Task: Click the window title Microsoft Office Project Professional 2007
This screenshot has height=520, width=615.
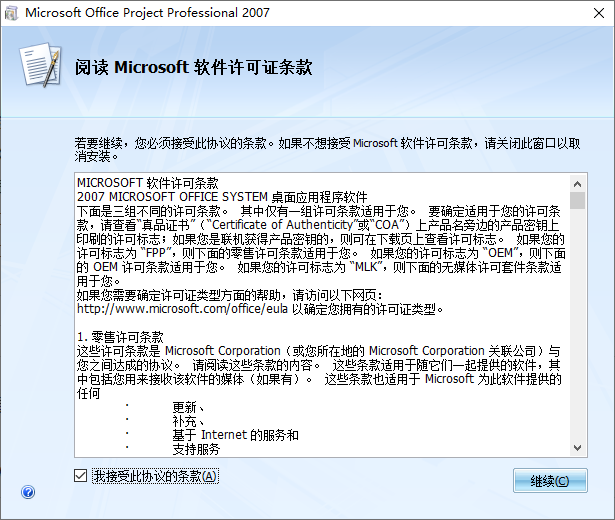Action: [147, 13]
